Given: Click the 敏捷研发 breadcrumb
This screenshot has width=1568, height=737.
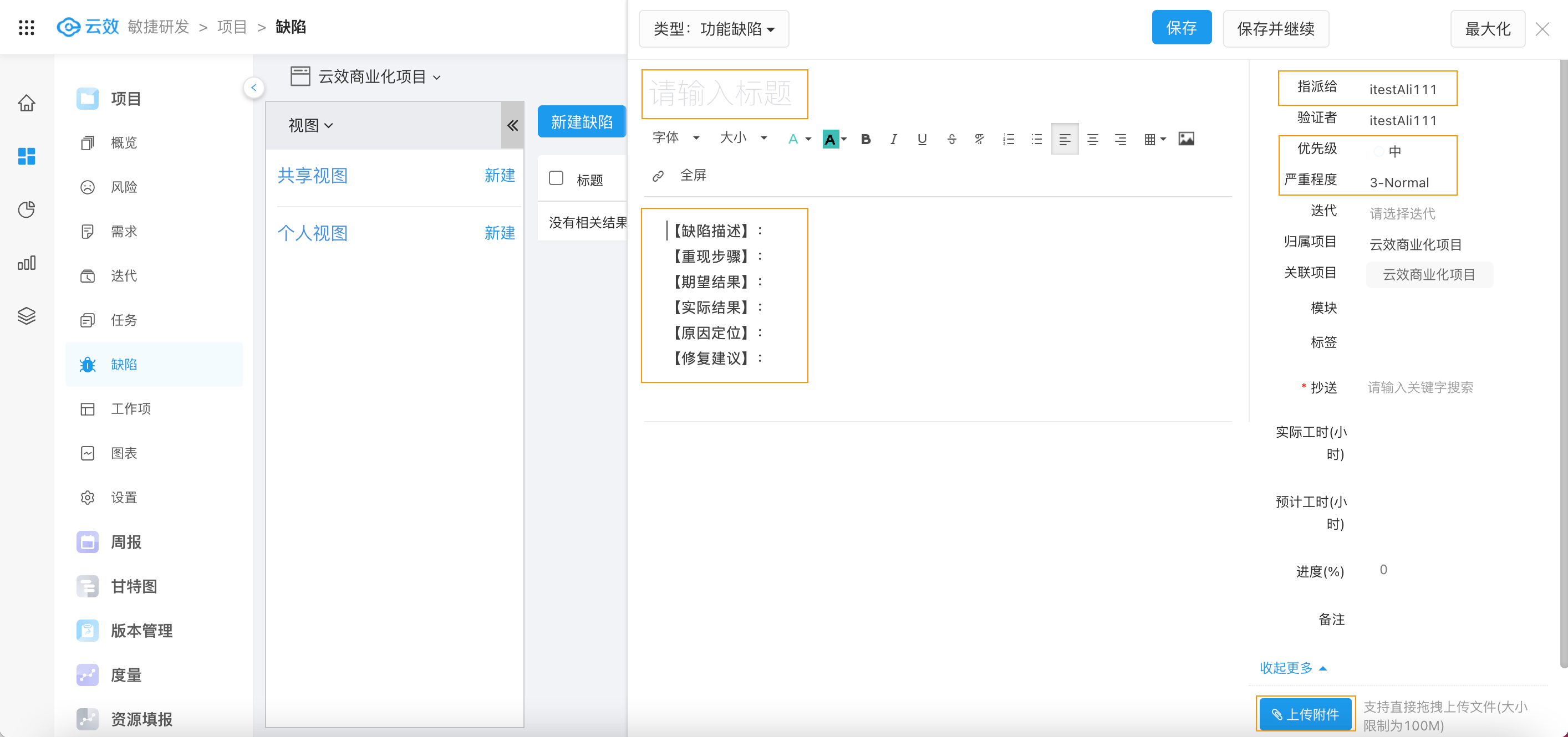Looking at the screenshot, I should point(158,27).
